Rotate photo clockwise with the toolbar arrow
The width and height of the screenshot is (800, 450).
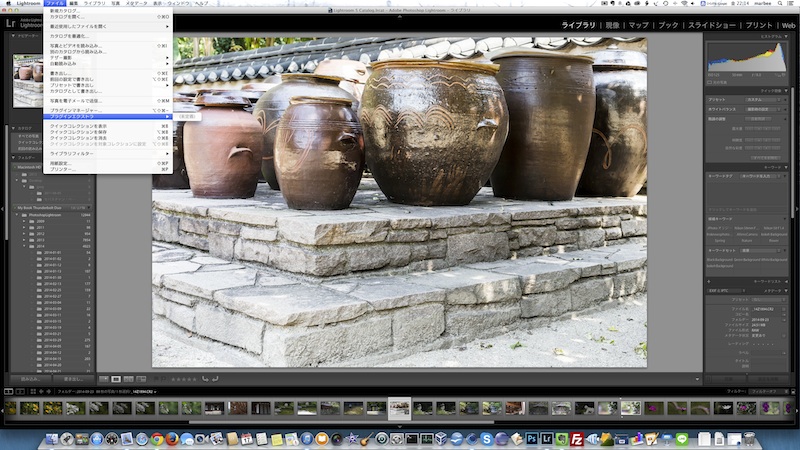[215, 379]
